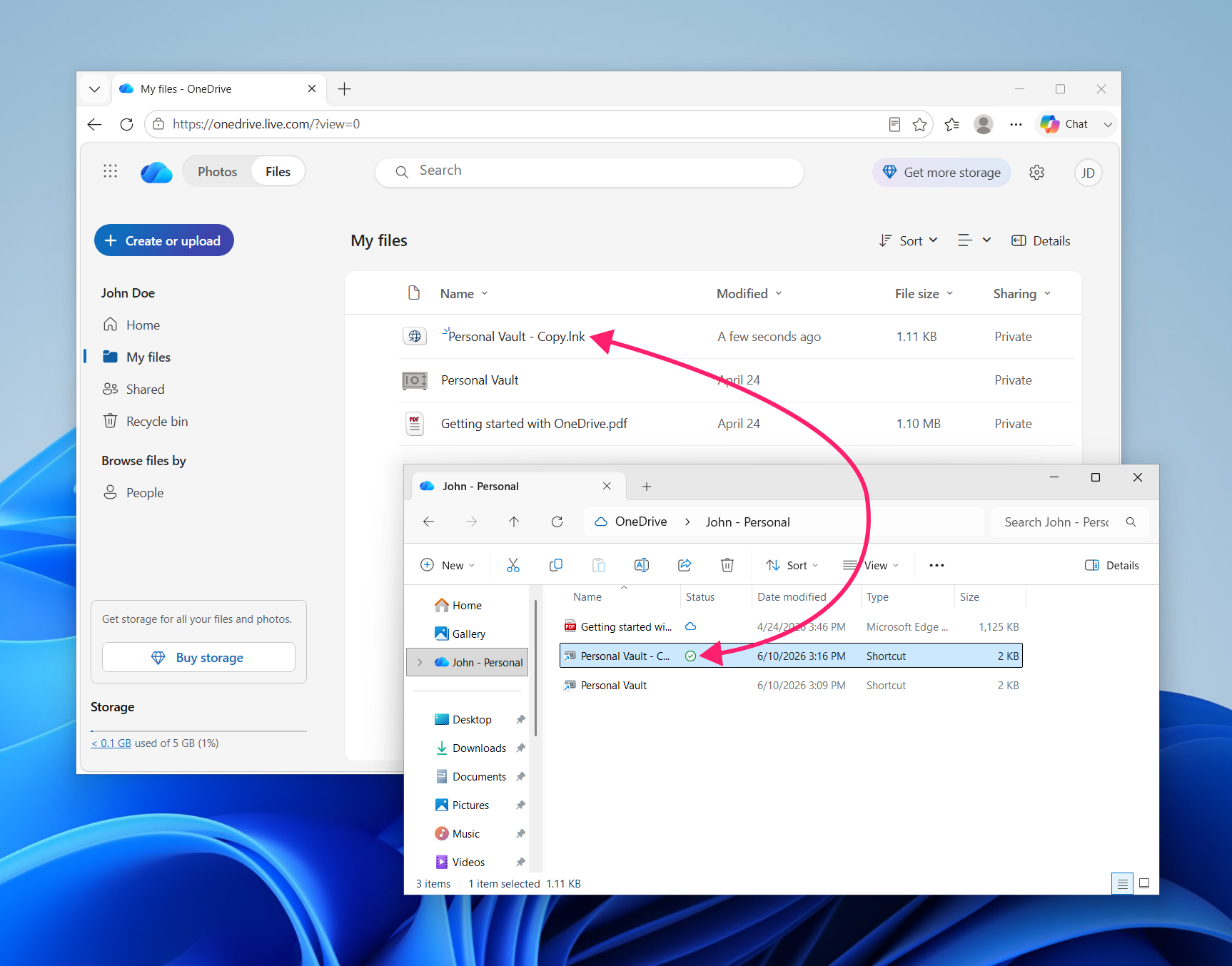The width and height of the screenshot is (1232, 966).
Task: Go back in the Edge browser
Action: (94, 124)
